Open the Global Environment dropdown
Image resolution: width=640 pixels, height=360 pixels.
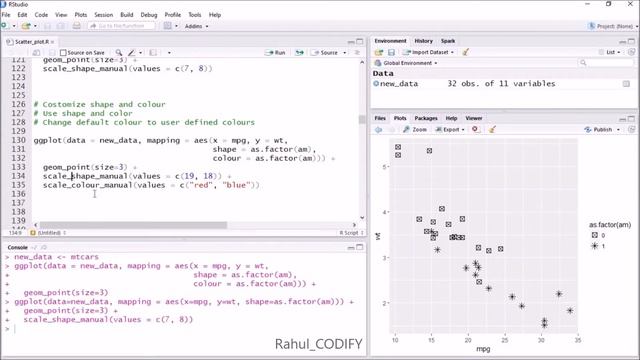coord(406,63)
